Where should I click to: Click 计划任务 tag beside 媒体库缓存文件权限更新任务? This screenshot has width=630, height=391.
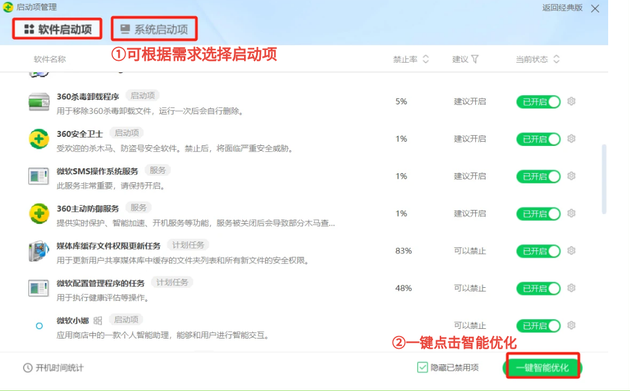pyautogui.click(x=188, y=245)
